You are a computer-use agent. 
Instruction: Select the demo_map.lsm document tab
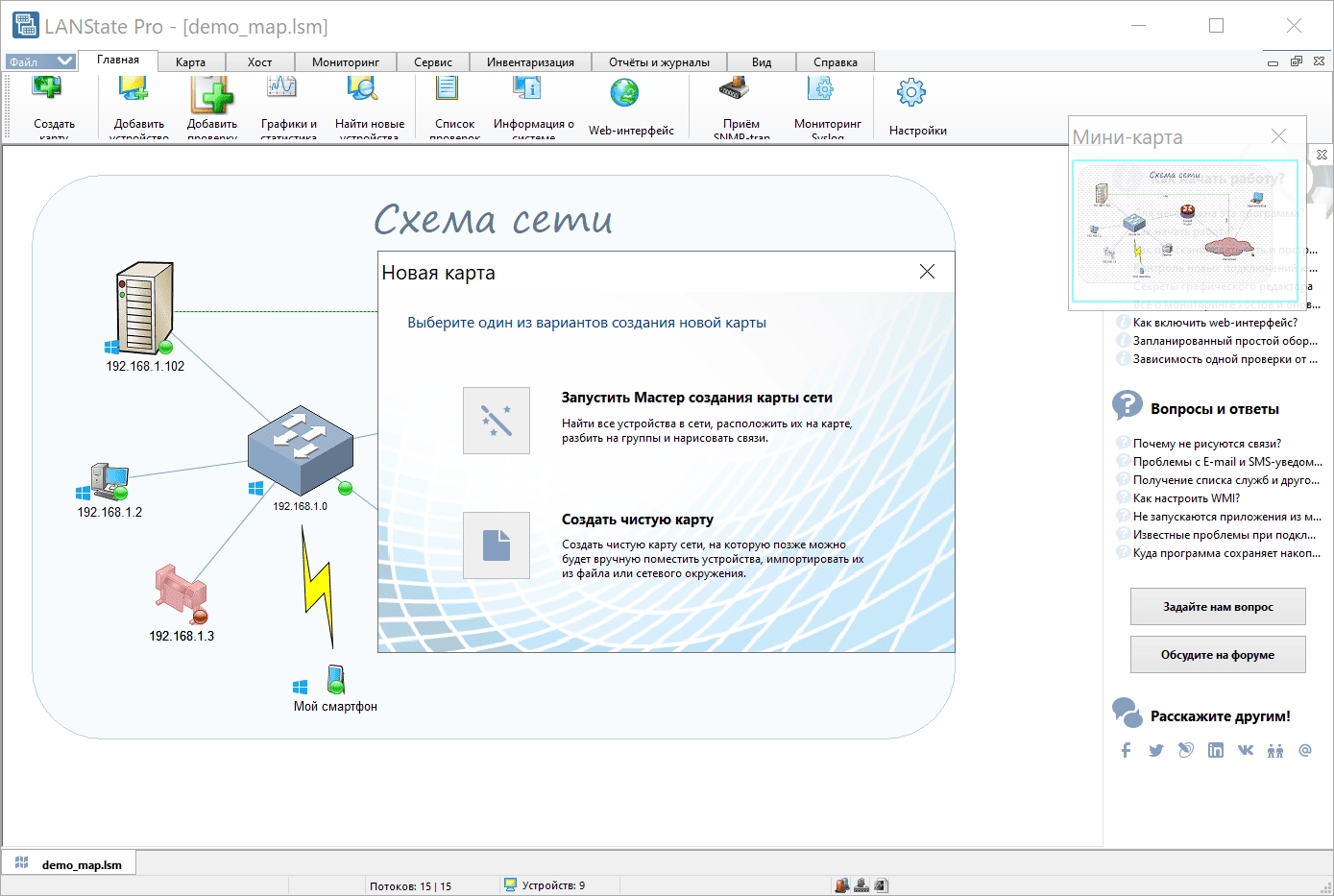click(x=69, y=864)
